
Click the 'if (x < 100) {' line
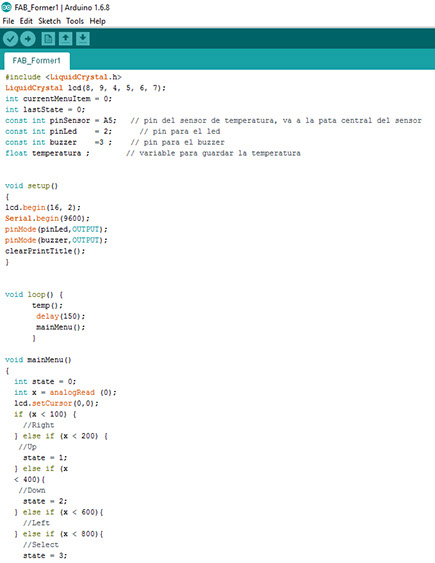(x=45, y=414)
